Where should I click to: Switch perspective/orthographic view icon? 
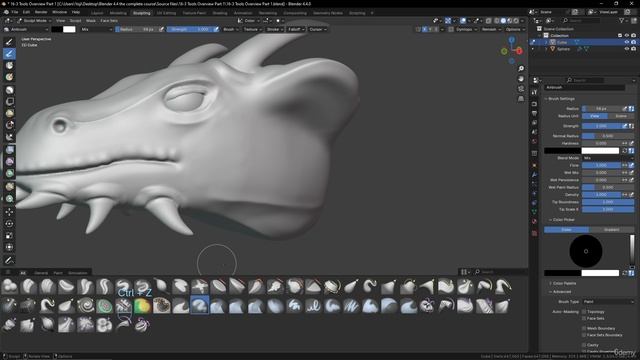point(521,99)
